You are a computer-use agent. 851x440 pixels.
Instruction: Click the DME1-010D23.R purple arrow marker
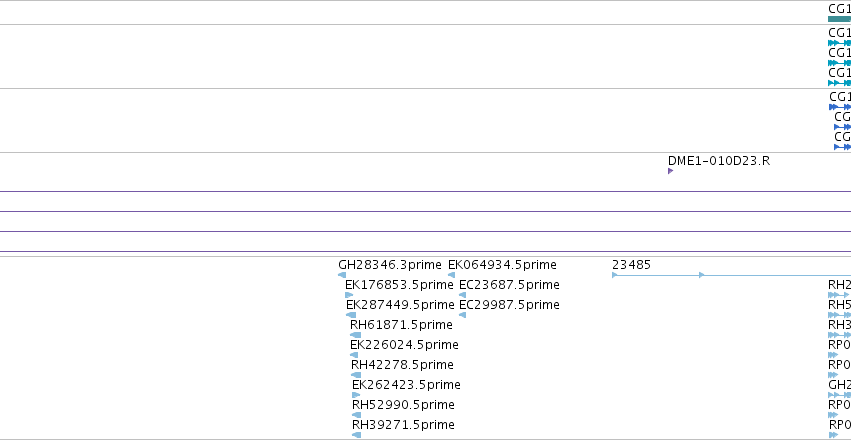[x=670, y=171]
